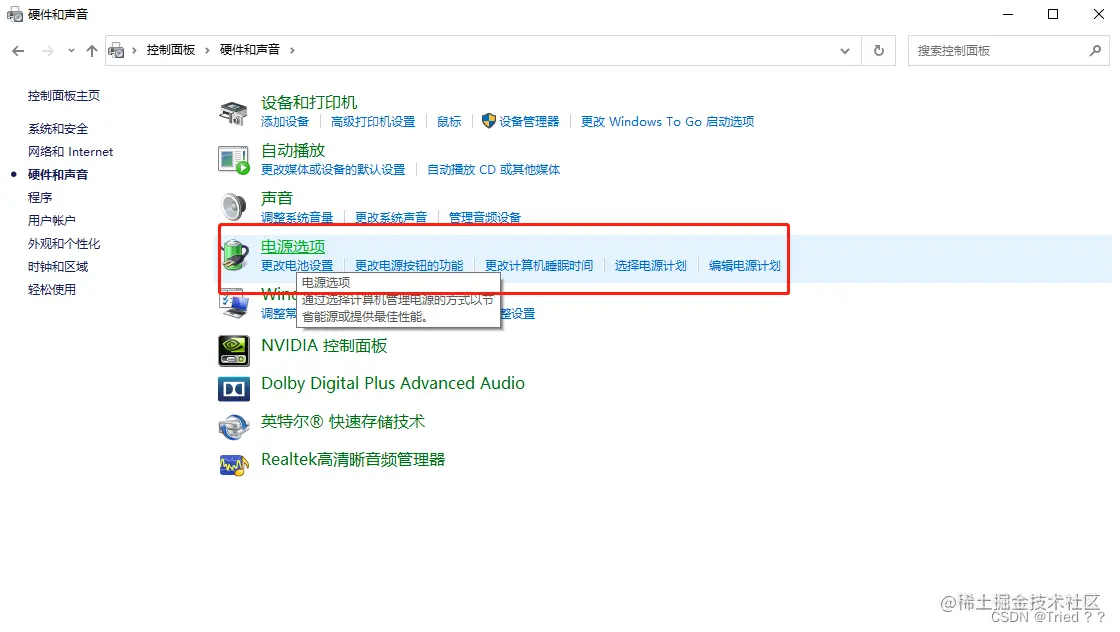Open 自动播放 heading
Screen dimensions: 1120x632
tap(293, 151)
